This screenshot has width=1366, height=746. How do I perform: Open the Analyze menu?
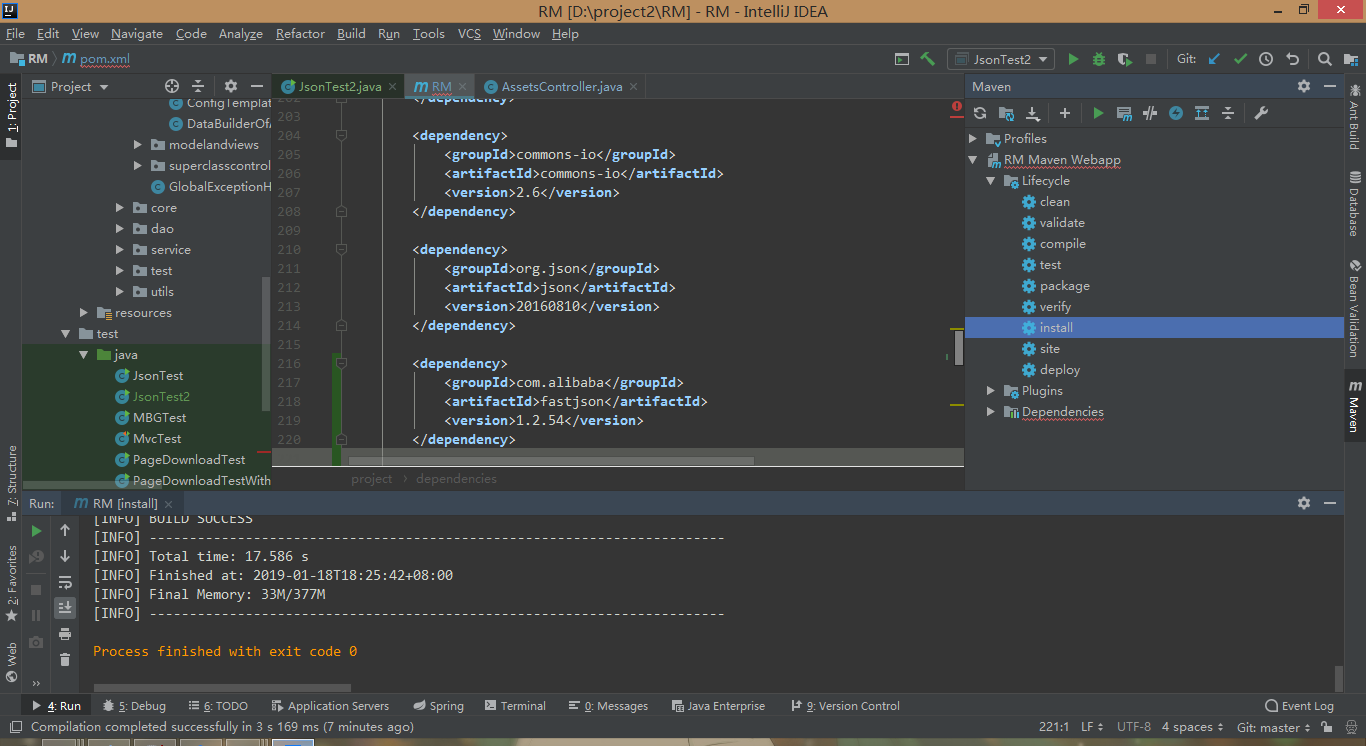point(241,34)
